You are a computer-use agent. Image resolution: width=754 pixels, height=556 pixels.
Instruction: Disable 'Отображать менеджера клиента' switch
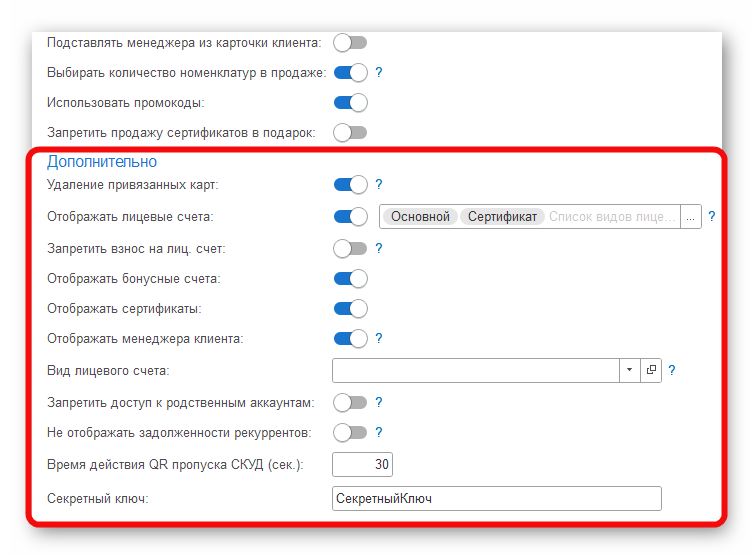351,339
